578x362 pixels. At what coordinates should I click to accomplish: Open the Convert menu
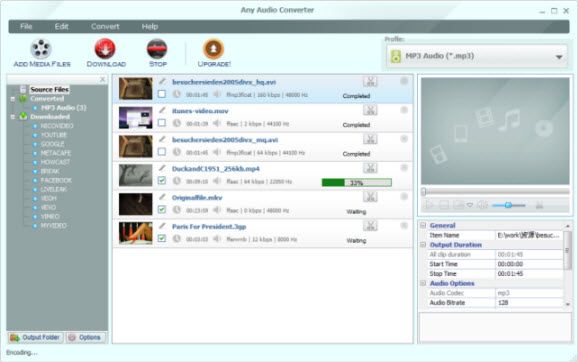[105, 27]
